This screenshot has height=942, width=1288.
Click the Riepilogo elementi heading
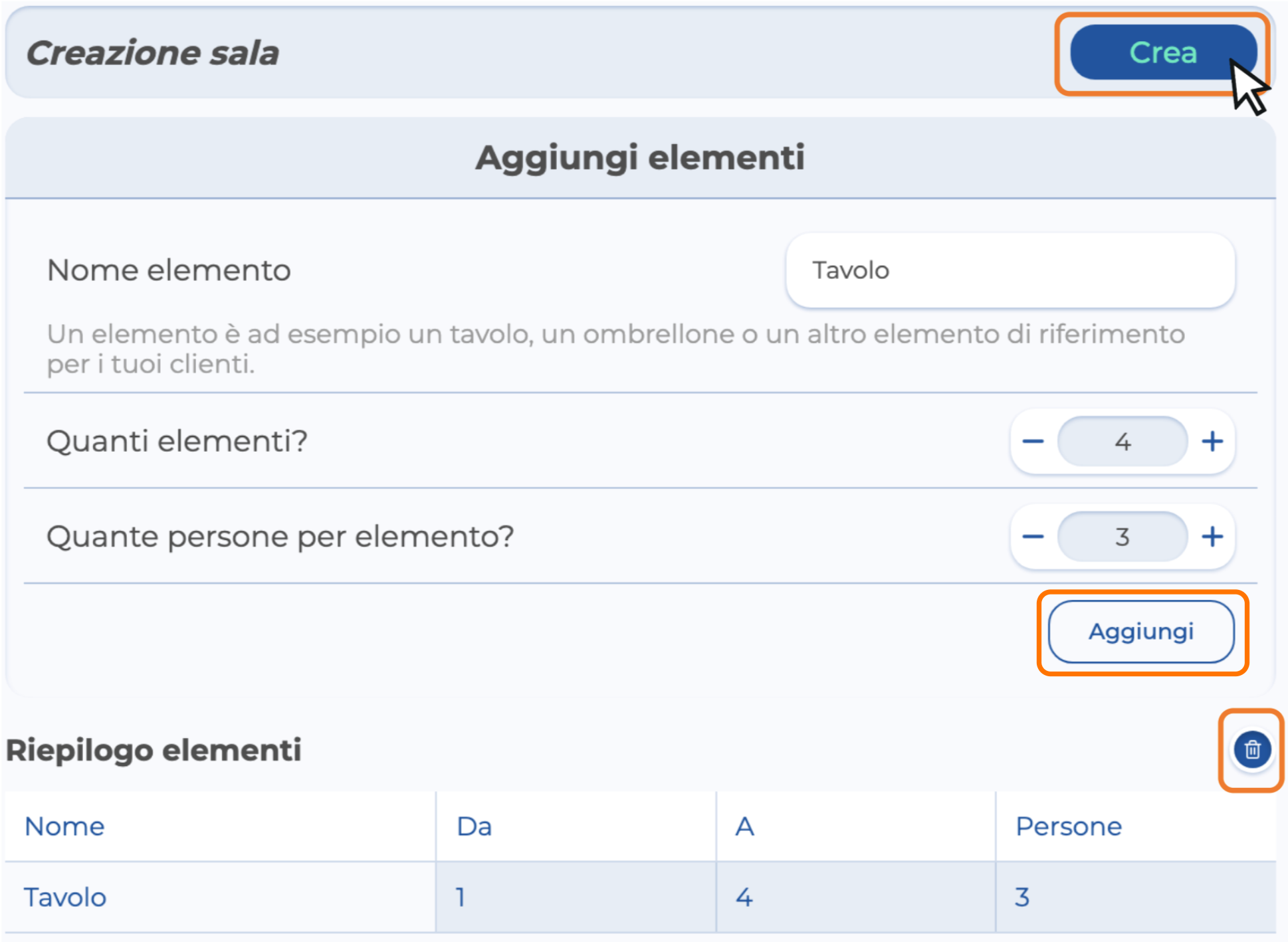coord(154,751)
